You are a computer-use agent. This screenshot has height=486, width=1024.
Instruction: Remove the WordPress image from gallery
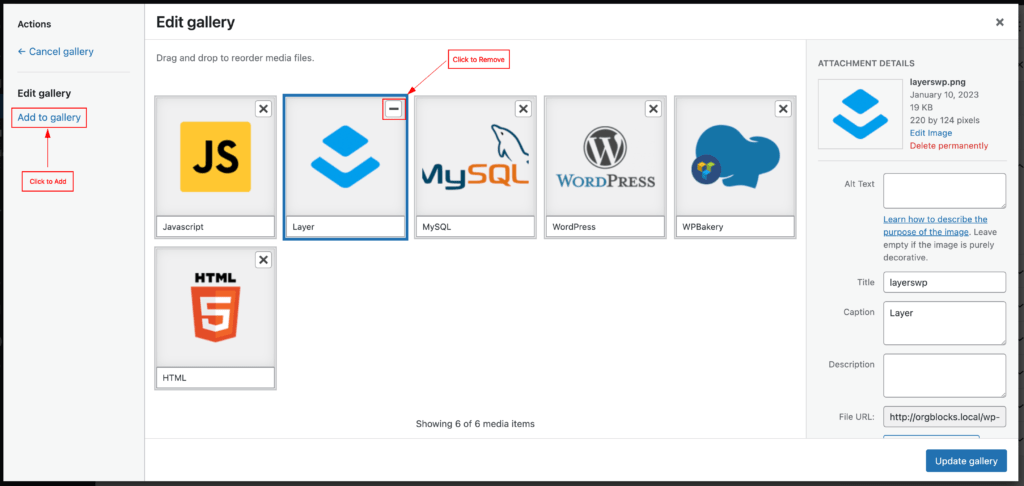(x=653, y=109)
